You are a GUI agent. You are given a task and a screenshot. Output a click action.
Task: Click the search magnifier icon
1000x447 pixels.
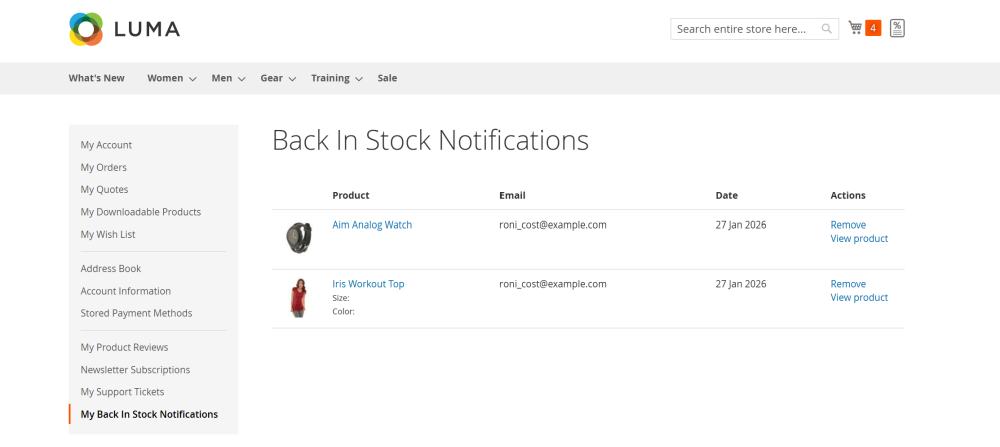click(827, 29)
